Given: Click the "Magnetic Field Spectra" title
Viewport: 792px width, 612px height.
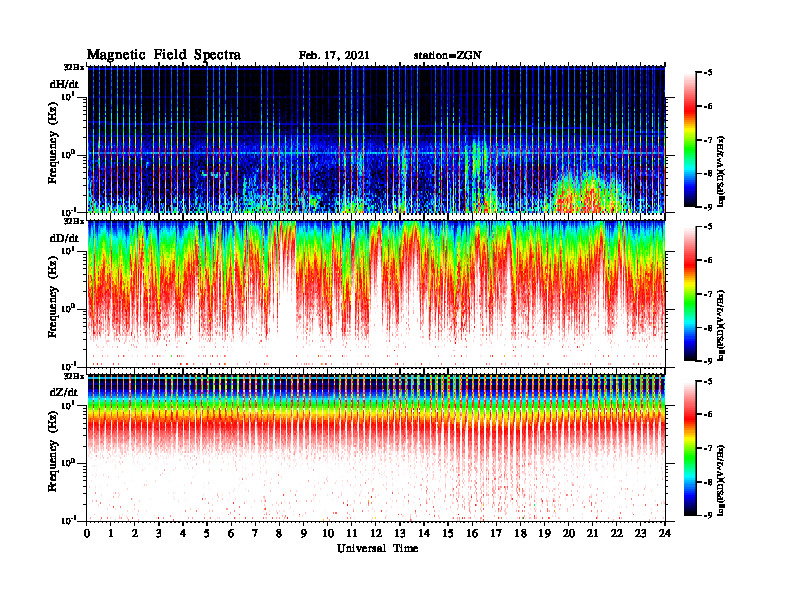Looking at the screenshot, I should click(164, 55).
